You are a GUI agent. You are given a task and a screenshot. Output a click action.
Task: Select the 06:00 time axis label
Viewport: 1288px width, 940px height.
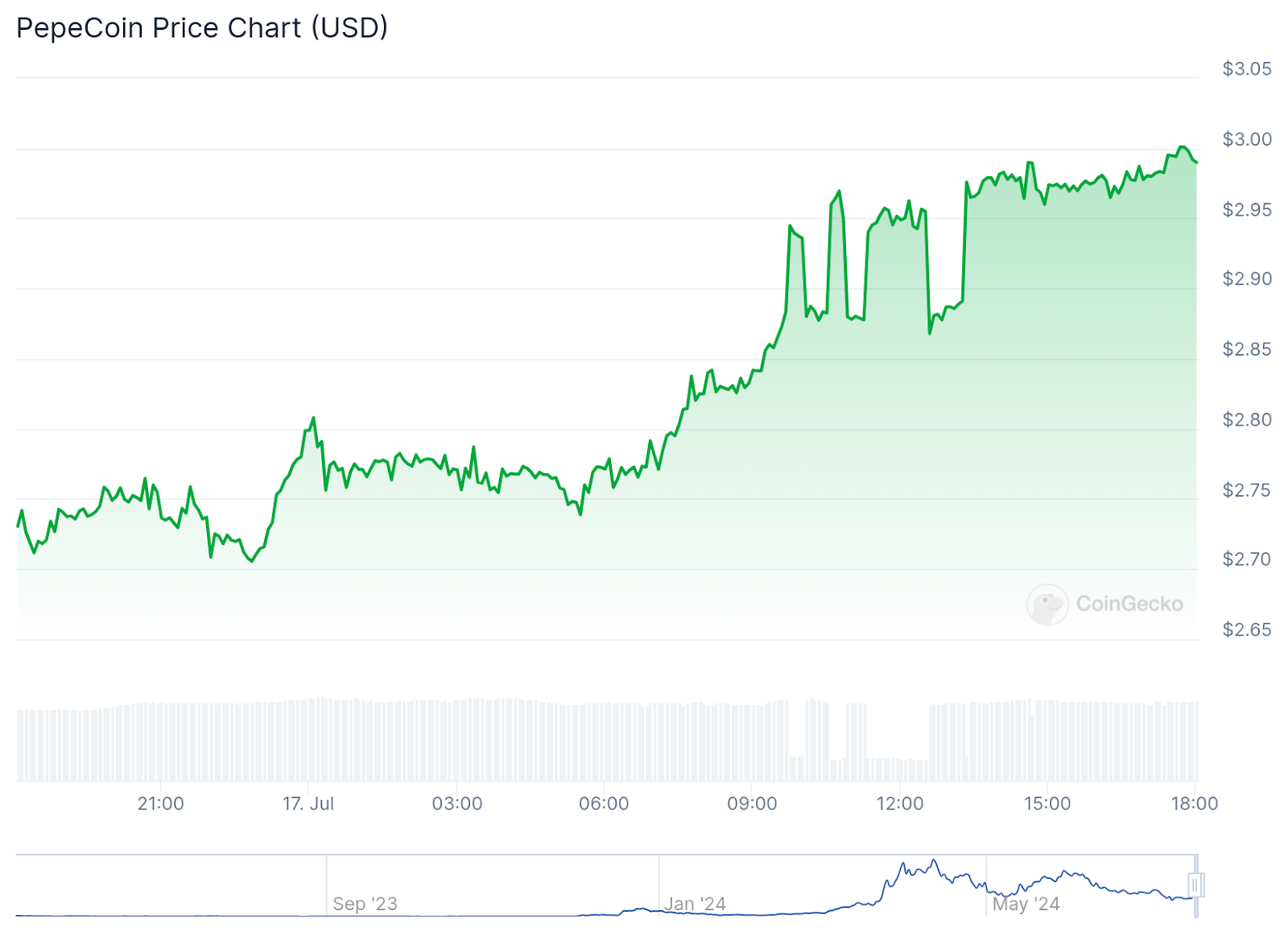pyautogui.click(x=605, y=803)
